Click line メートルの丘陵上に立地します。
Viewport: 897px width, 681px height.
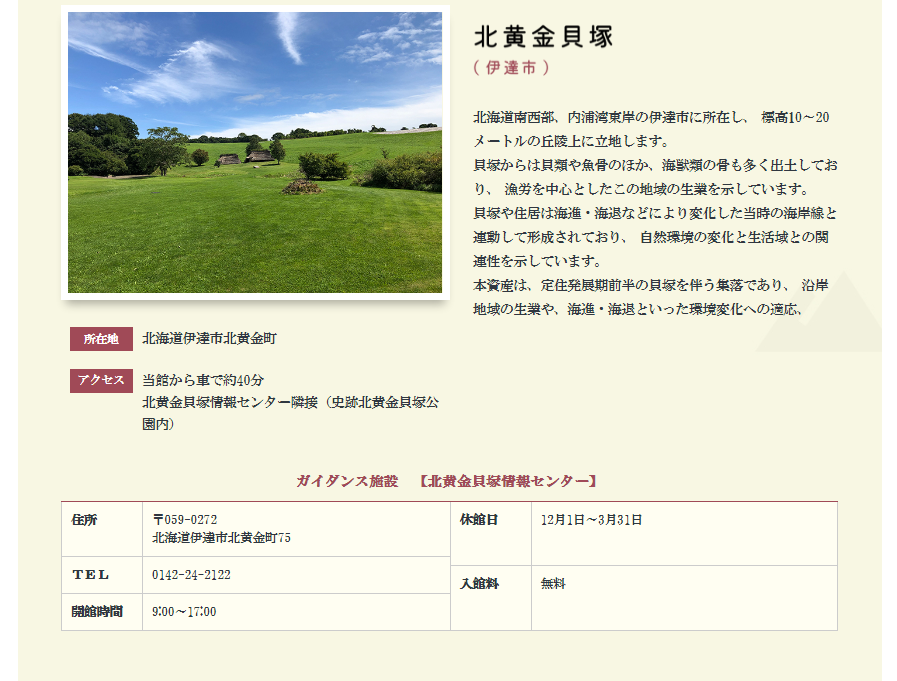(x=571, y=141)
